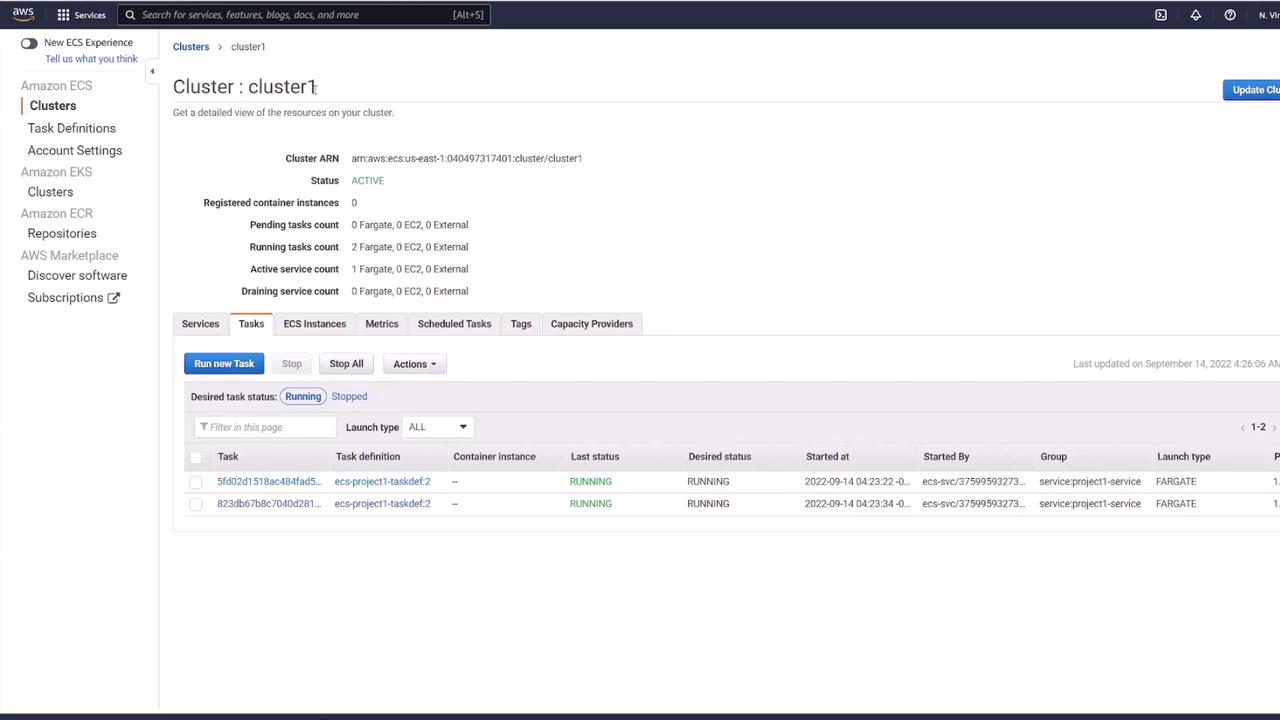The height and width of the screenshot is (720, 1280).
Task: Switch to the Services tab
Action: point(200,324)
